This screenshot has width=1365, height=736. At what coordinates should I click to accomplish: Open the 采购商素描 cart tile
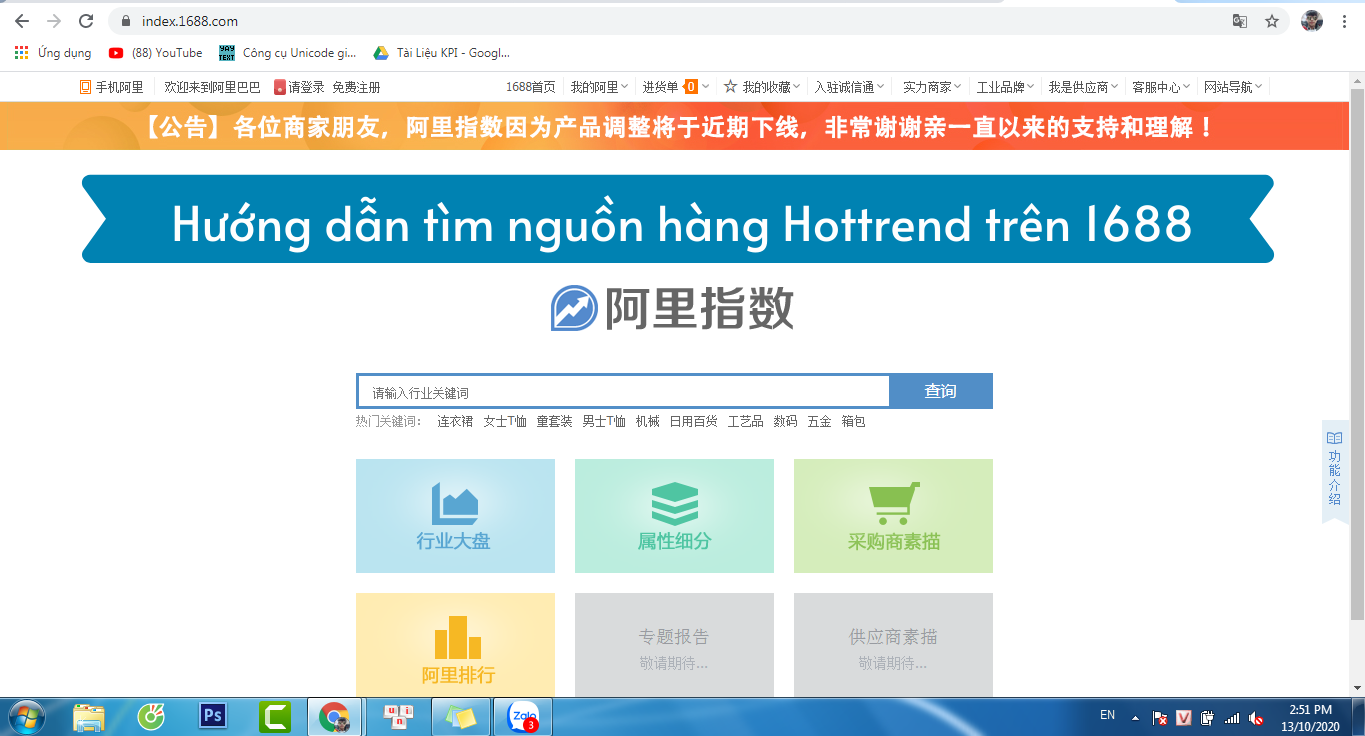[893, 516]
